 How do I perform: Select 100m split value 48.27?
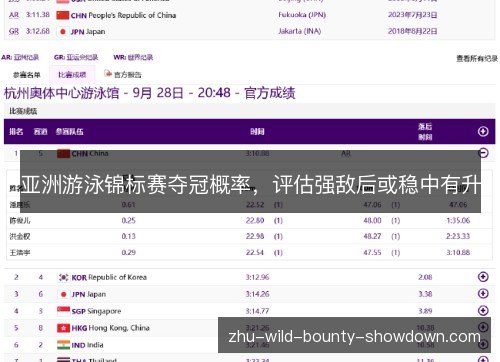pyautogui.click(x=372, y=236)
